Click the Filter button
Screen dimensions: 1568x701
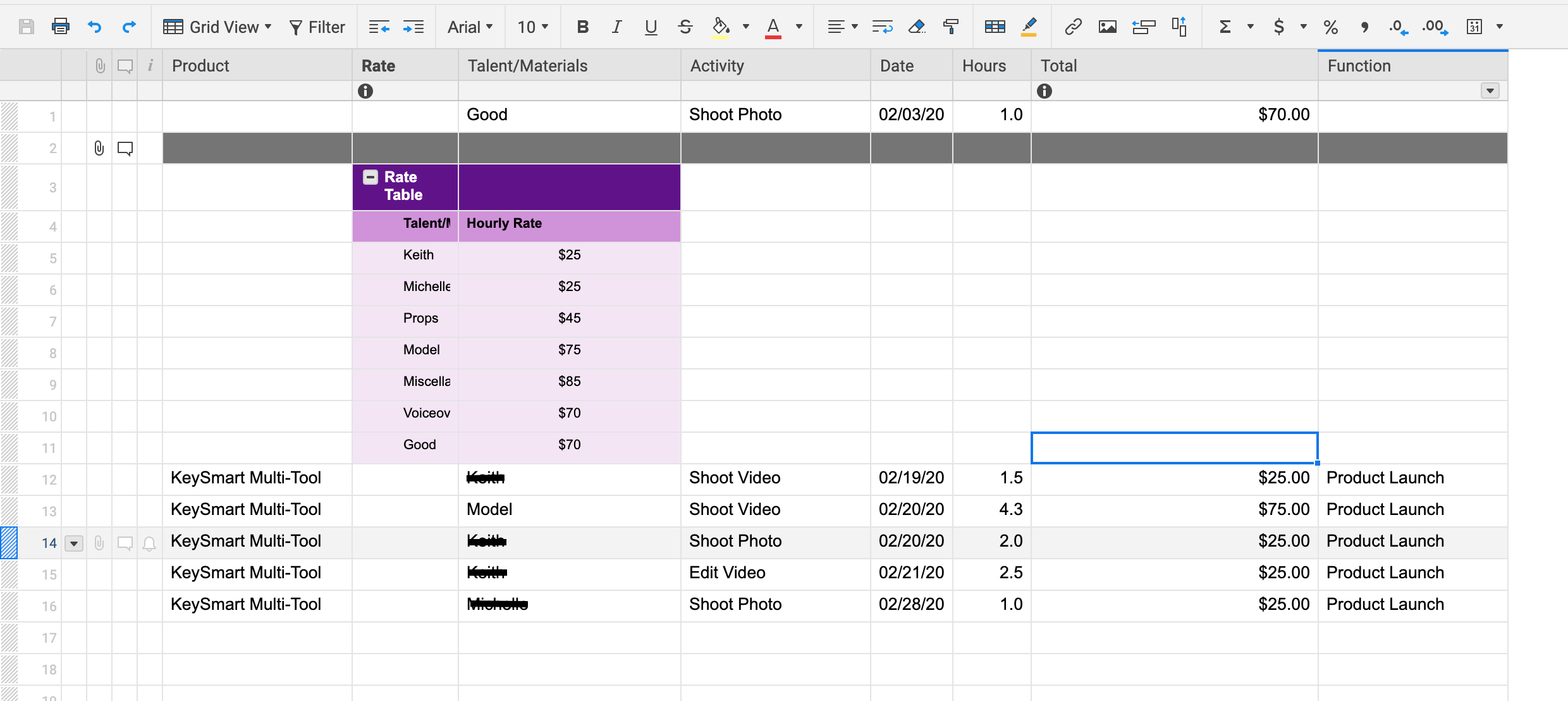coord(317,27)
